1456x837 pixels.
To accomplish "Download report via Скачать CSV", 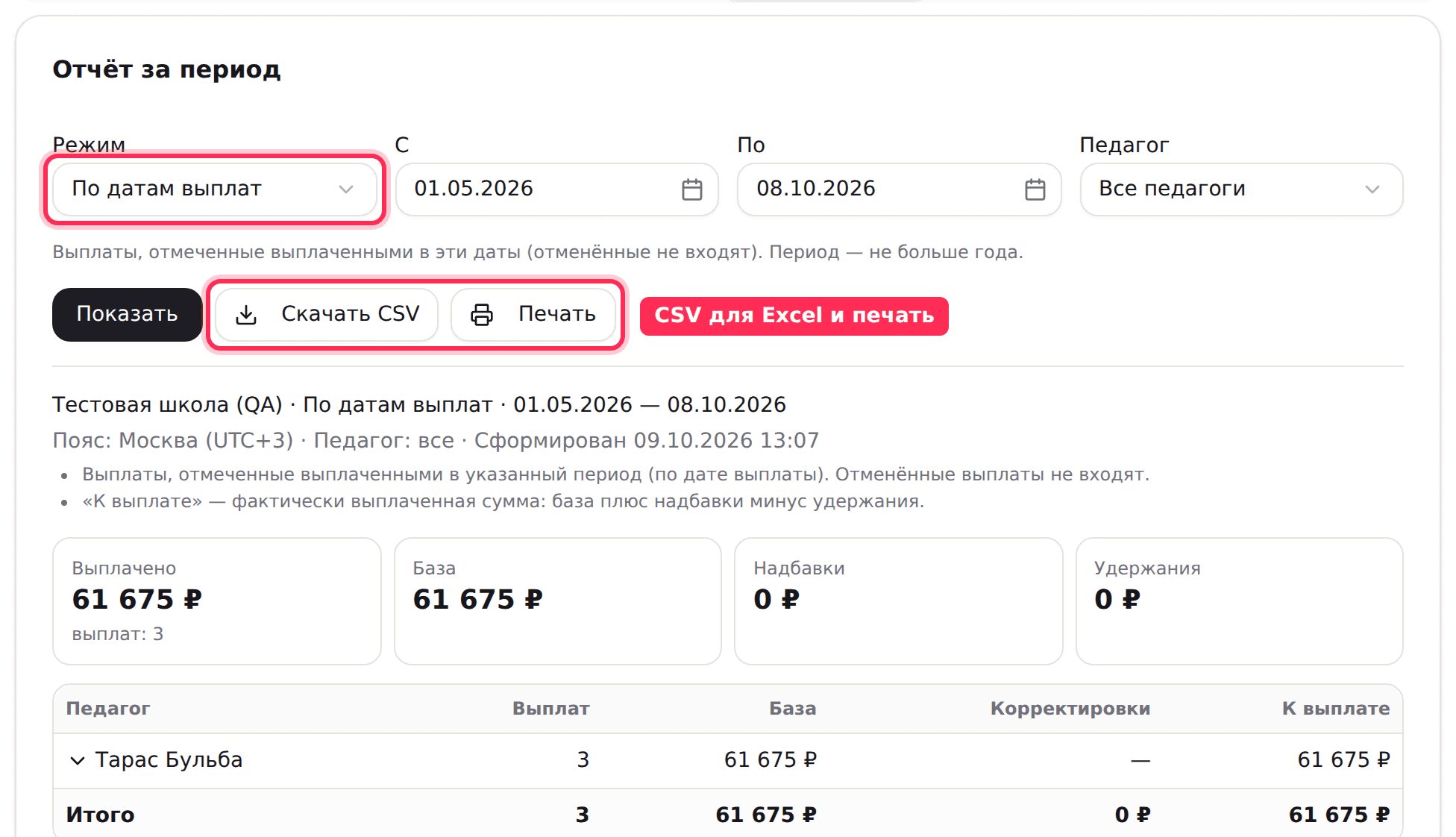I will click(327, 315).
